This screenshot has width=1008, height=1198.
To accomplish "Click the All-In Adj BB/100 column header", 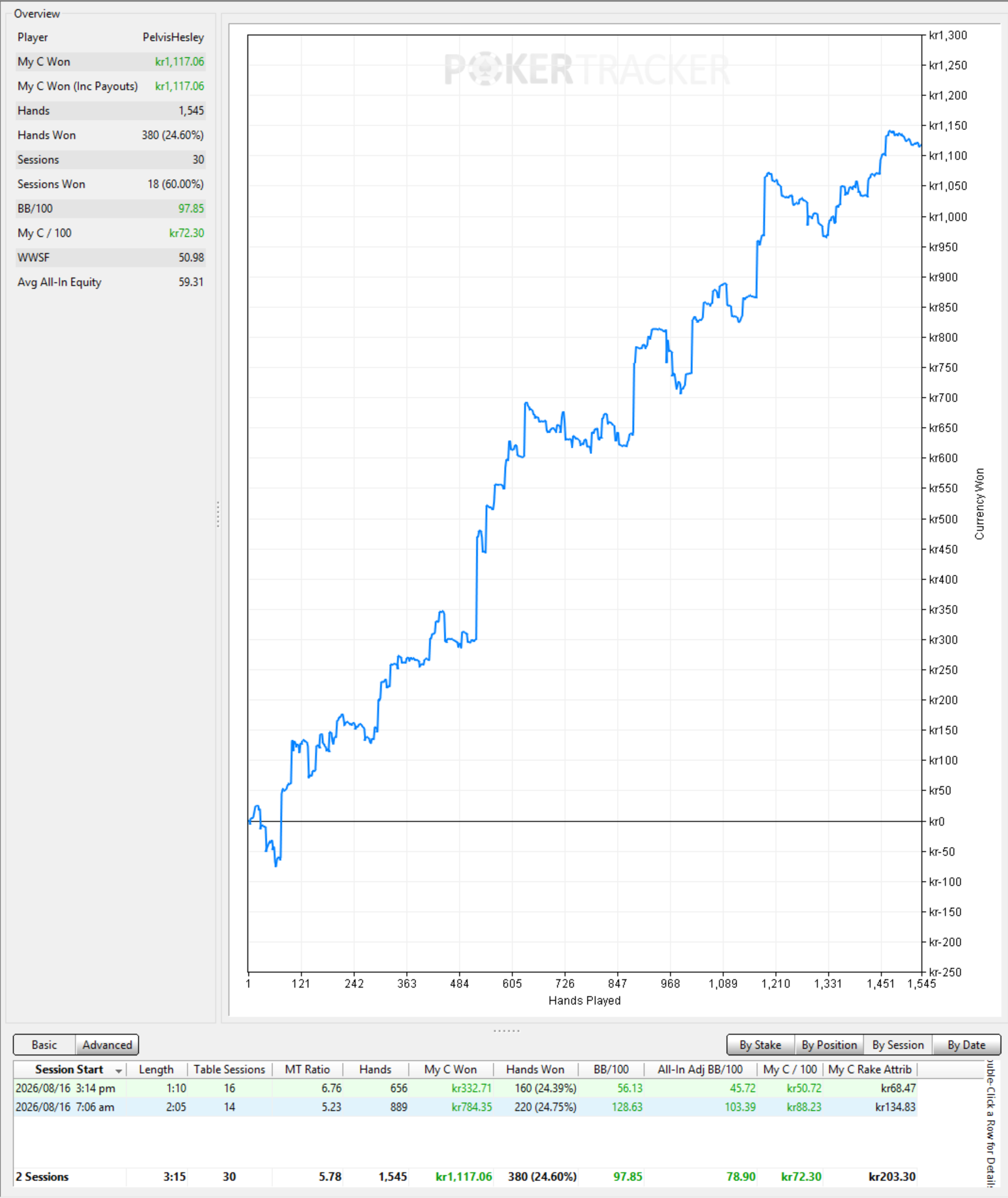I will [700, 1069].
